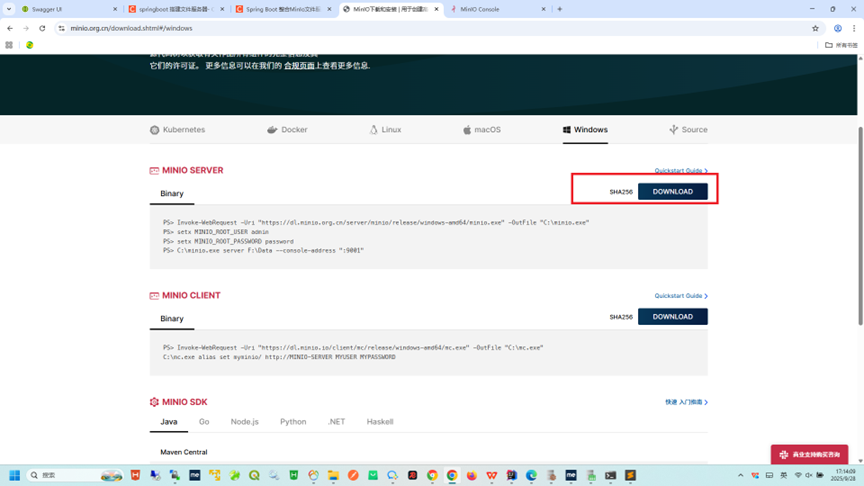864x486 pixels.
Task: Open the Windows Start menu
Action: 15,475
